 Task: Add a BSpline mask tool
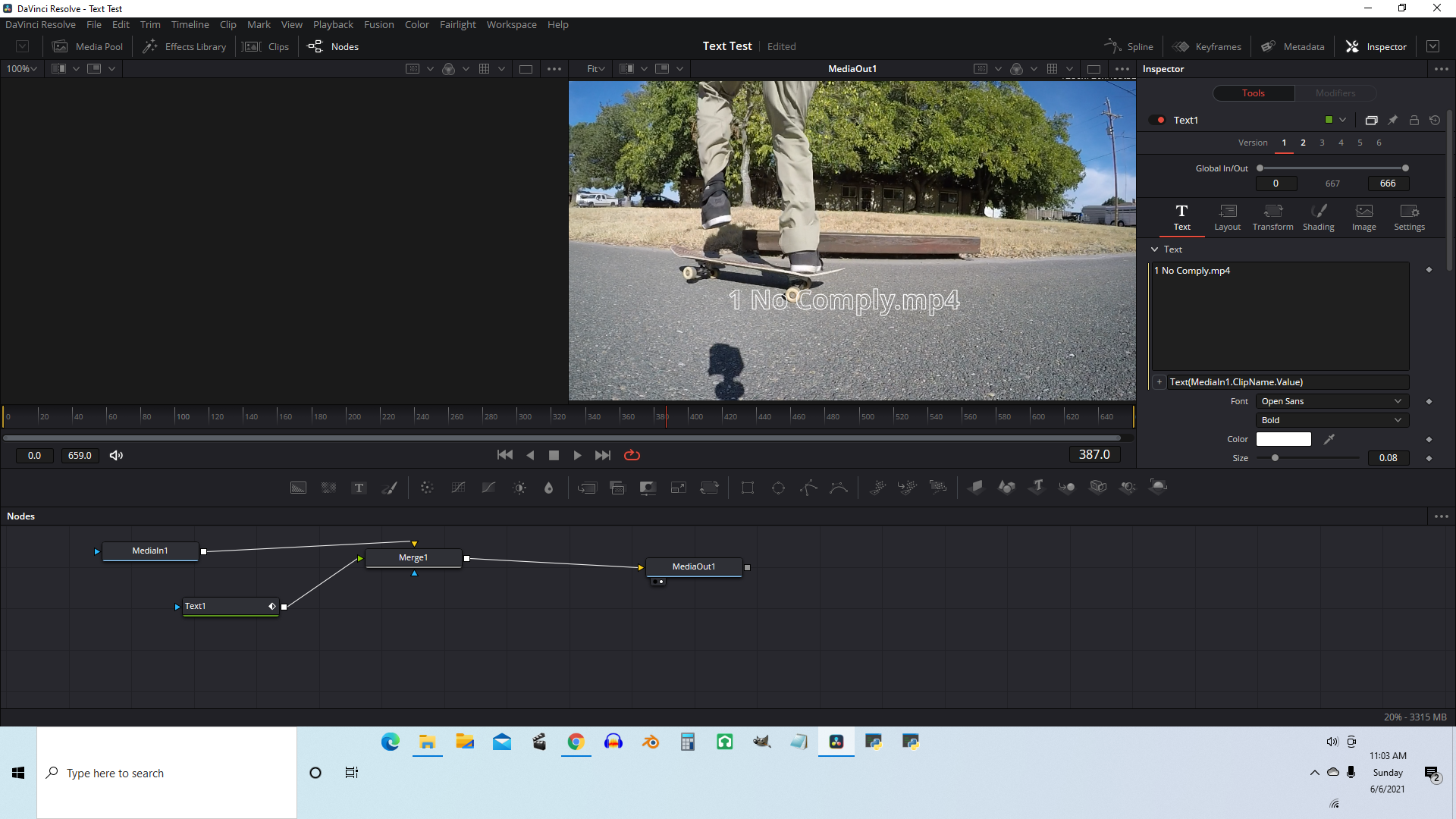pyautogui.click(x=839, y=488)
